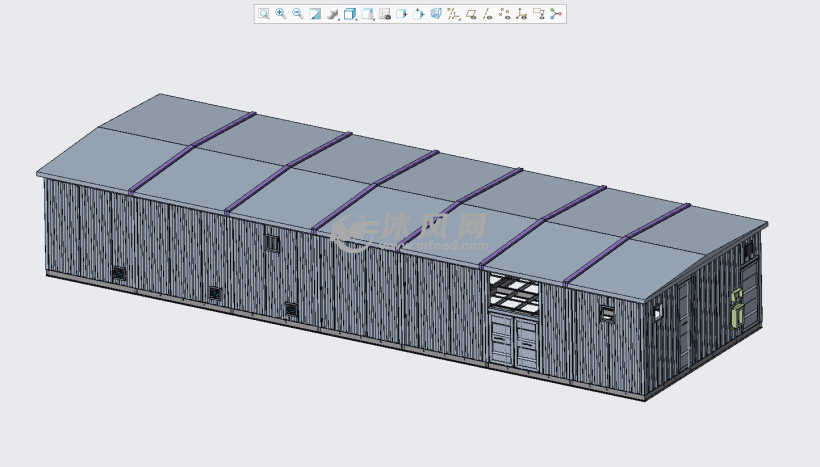The image size is (820, 467).
Task: Toggle datum plane display
Action: pyautogui.click(x=471, y=14)
